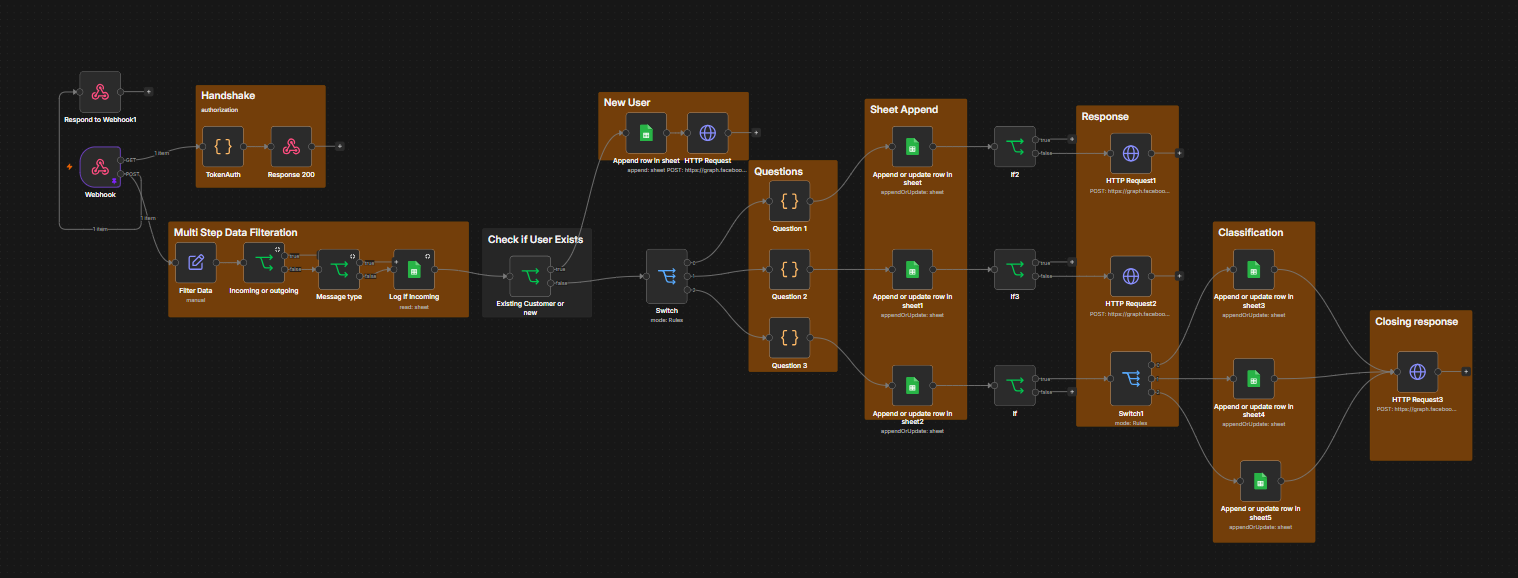Viewport: 1518px width, 578px height.
Task: Select the Closing response note title
Action: [1416, 321]
